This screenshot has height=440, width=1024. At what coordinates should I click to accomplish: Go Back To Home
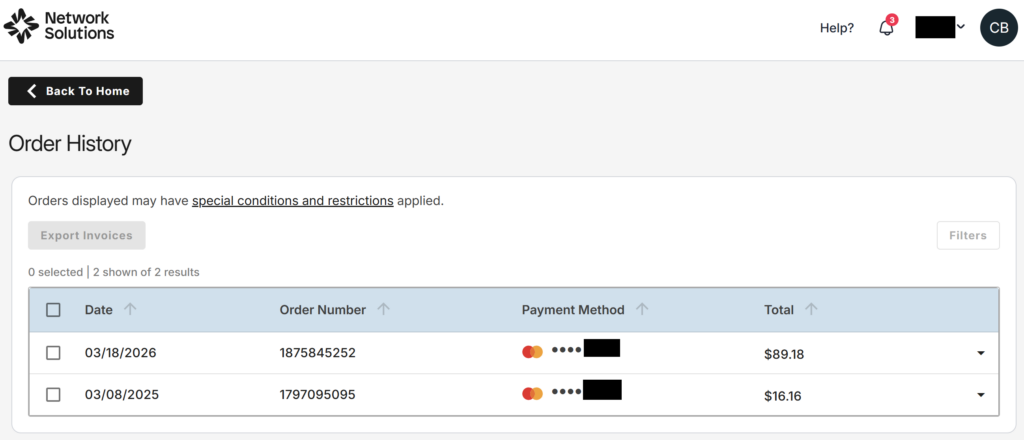click(76, 91)
